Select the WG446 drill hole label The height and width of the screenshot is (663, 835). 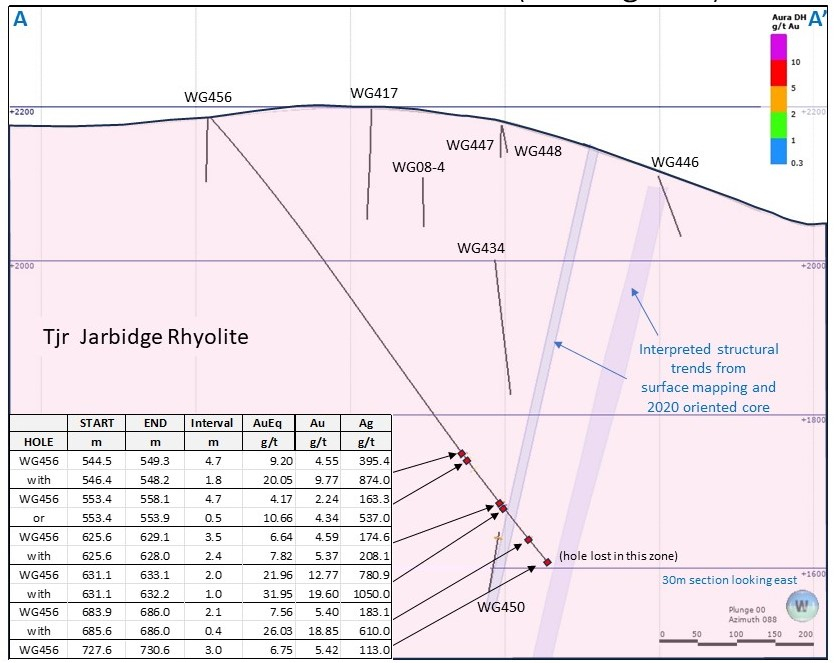[675, 162]
